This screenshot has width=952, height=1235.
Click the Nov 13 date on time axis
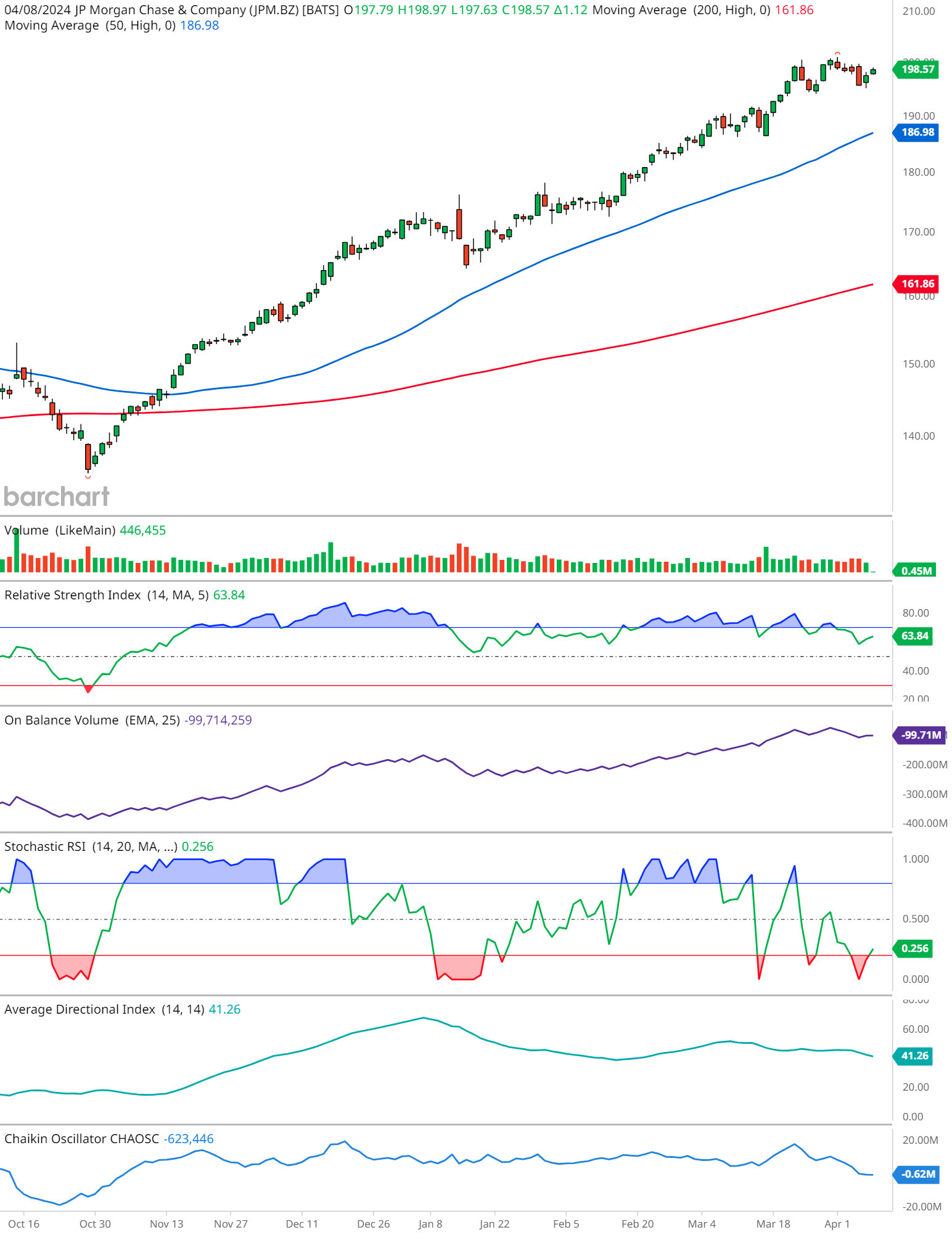point(166,1224)
